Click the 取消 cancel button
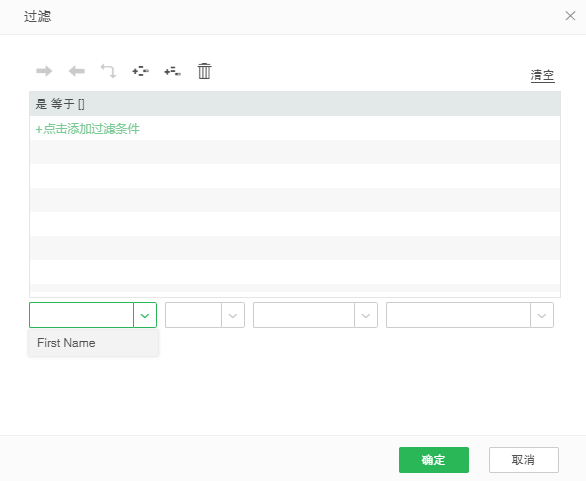586x481 pixels. tap(524, 460)
